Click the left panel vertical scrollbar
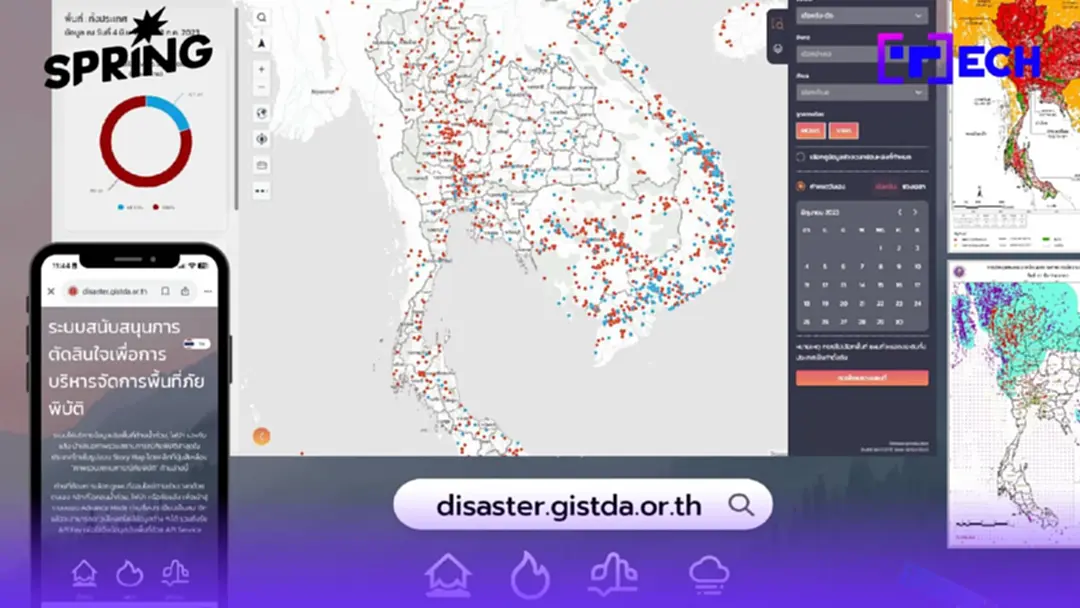The height and width of the screenshot is (608, 1080). (236, 108)
